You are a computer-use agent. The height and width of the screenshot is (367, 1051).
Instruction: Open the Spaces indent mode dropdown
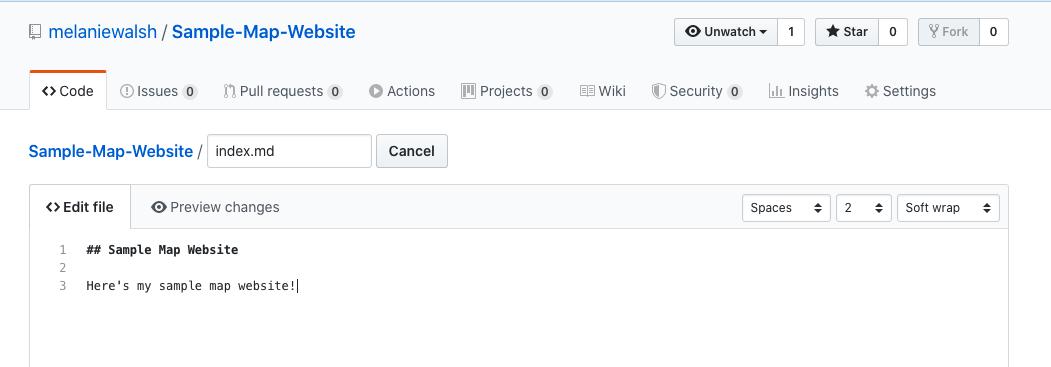pos(786,208)
